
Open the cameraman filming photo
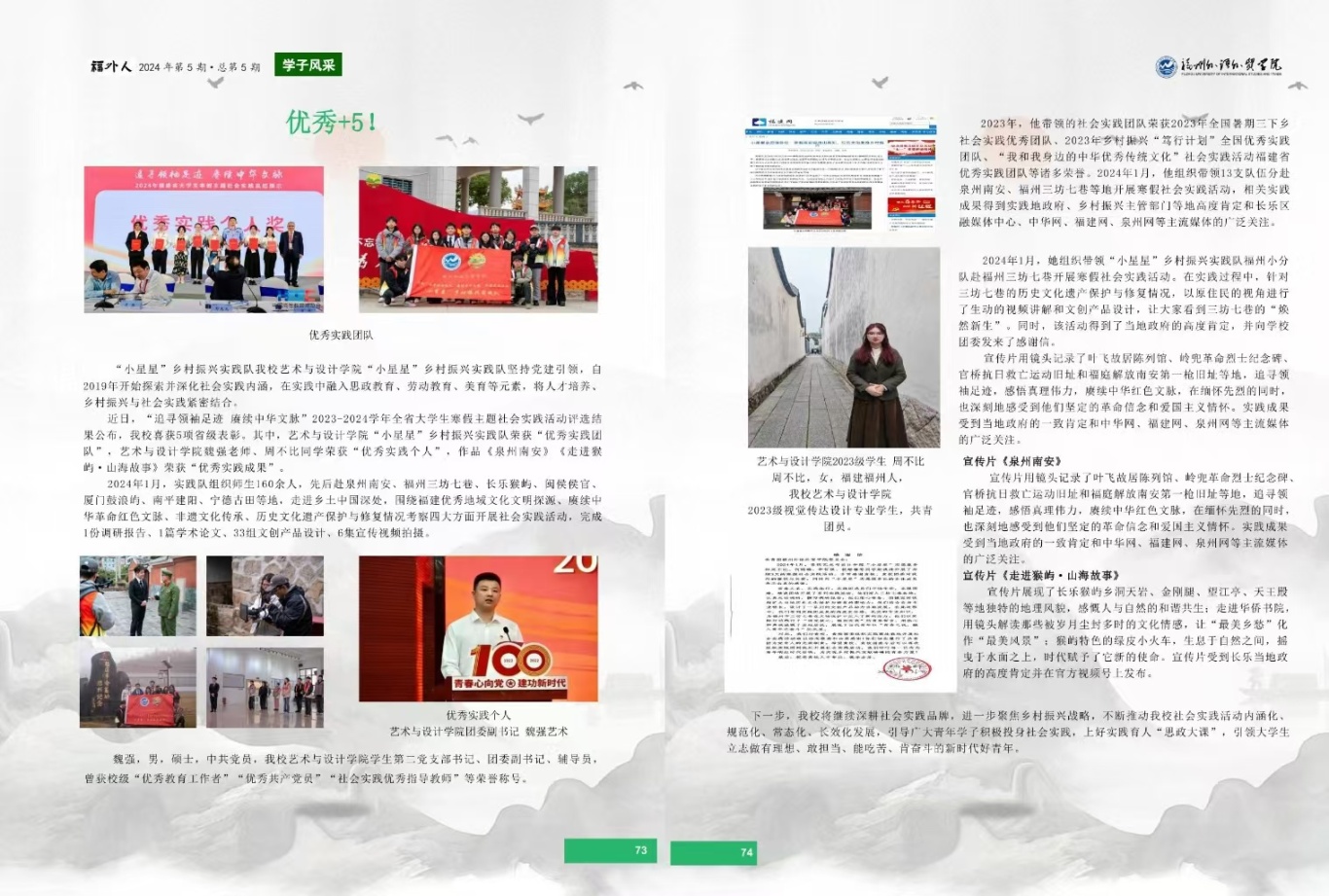tap(265, 595)
